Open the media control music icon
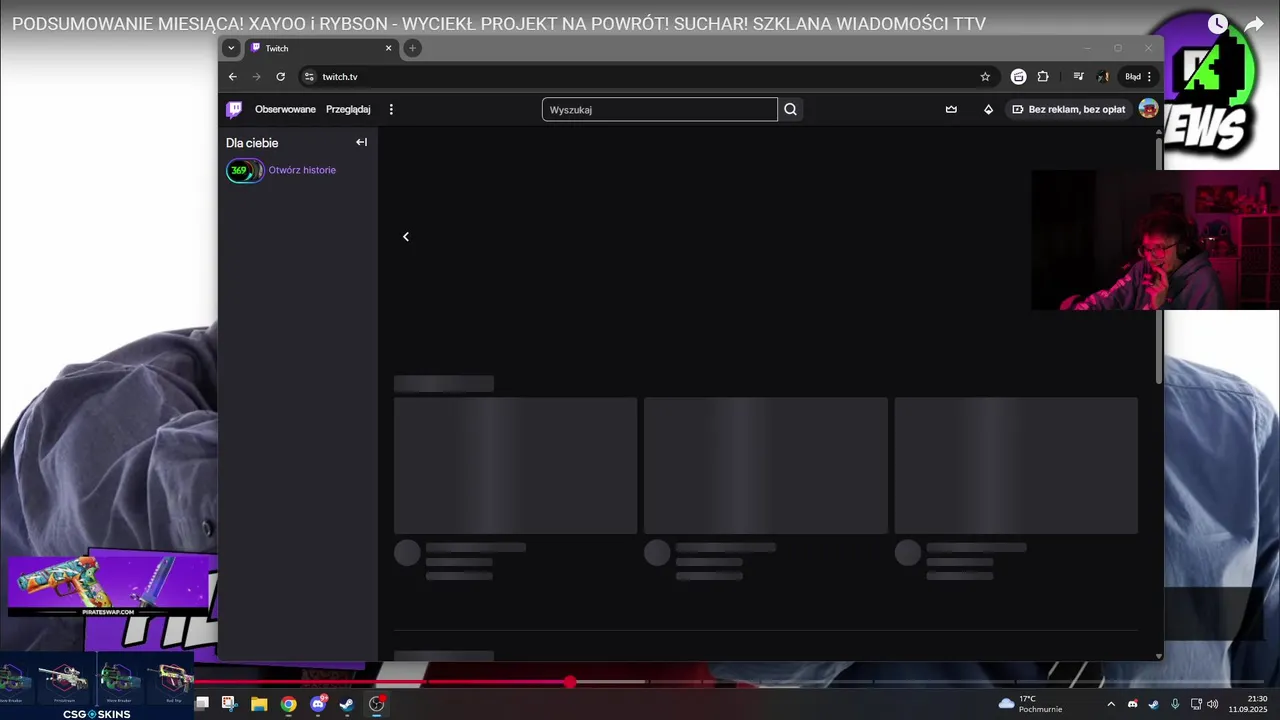Image resolution: width=1280 pixels, height=720 pixels. point(1078,76)
